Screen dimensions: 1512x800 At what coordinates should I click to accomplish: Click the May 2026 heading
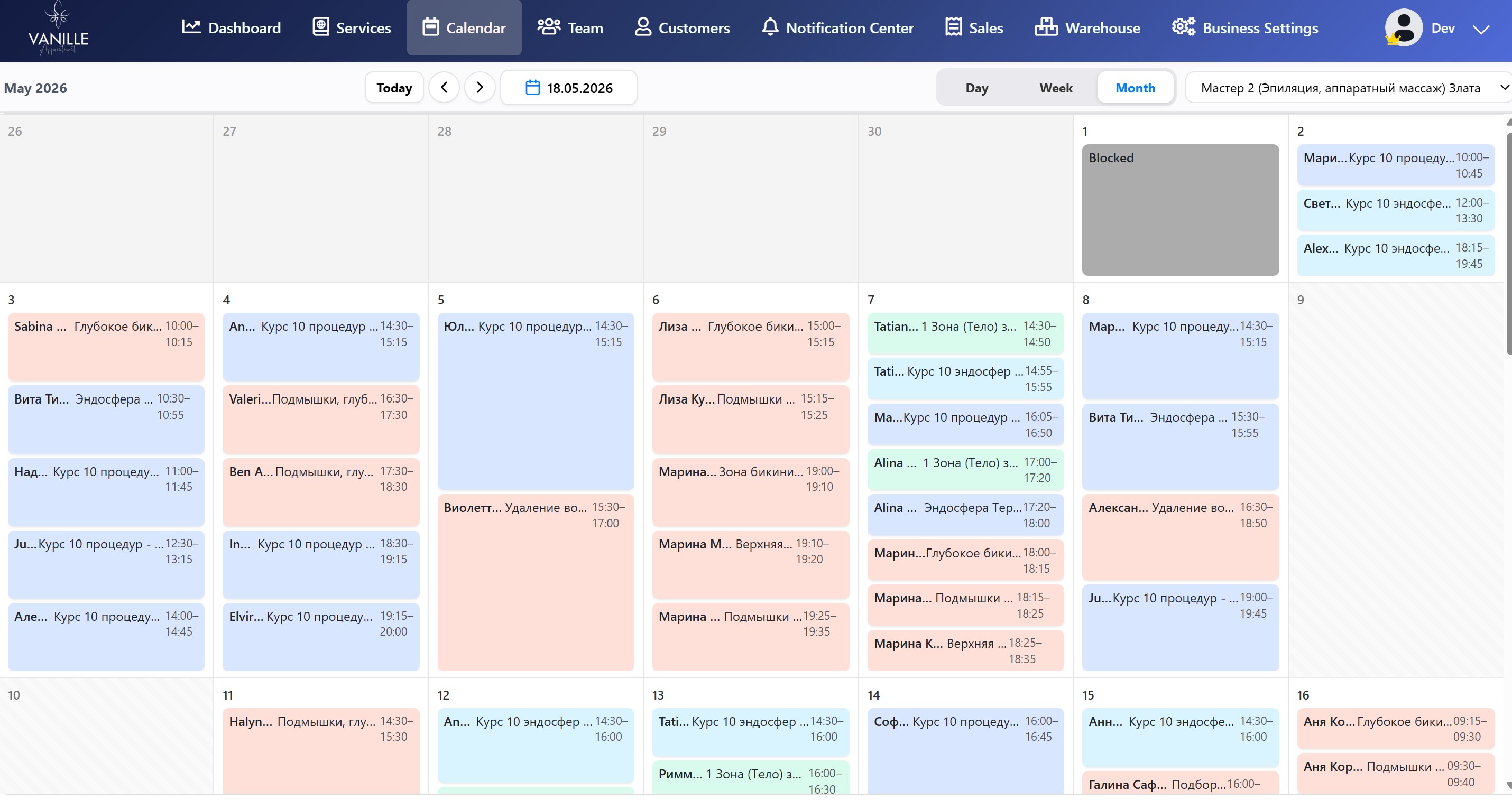coord(35,88)
